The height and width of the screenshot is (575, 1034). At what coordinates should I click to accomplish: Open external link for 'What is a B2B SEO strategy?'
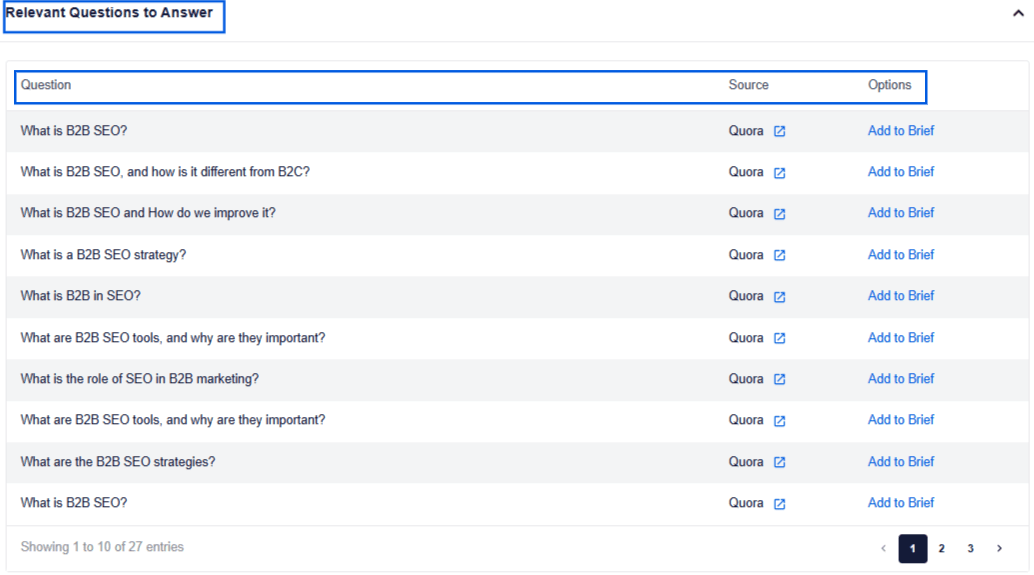point(779,255)
